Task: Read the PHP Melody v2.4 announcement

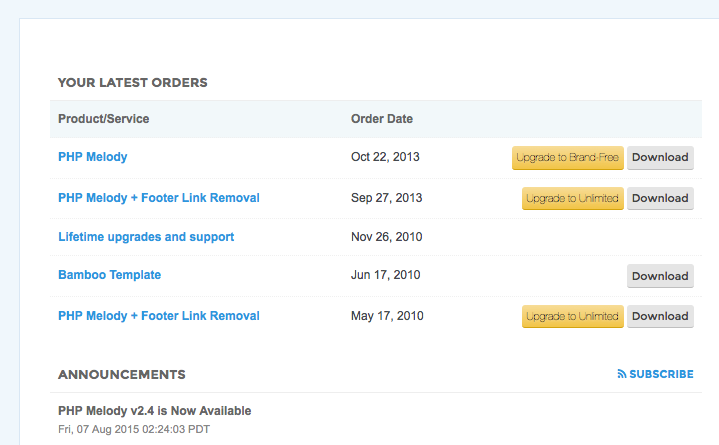Action: point(154,411)
